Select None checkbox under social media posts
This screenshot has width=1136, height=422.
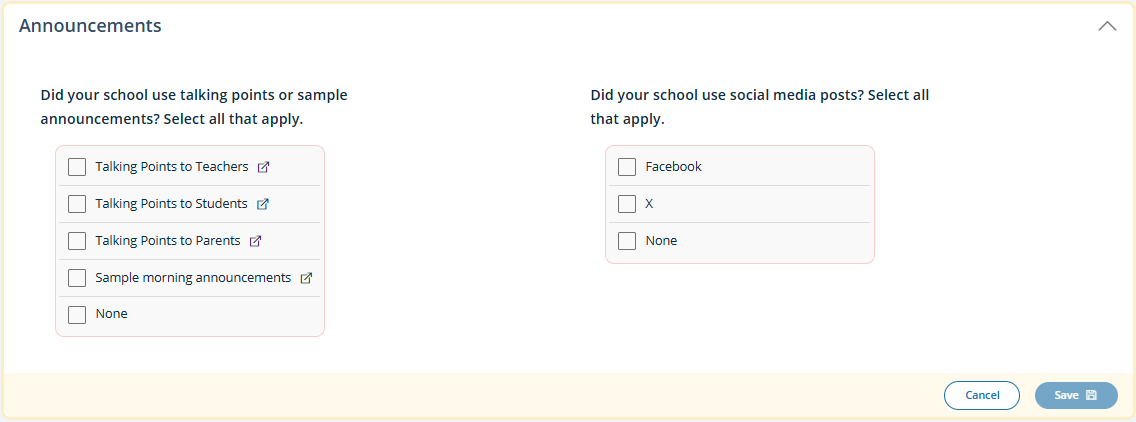[x=627, y=241]
